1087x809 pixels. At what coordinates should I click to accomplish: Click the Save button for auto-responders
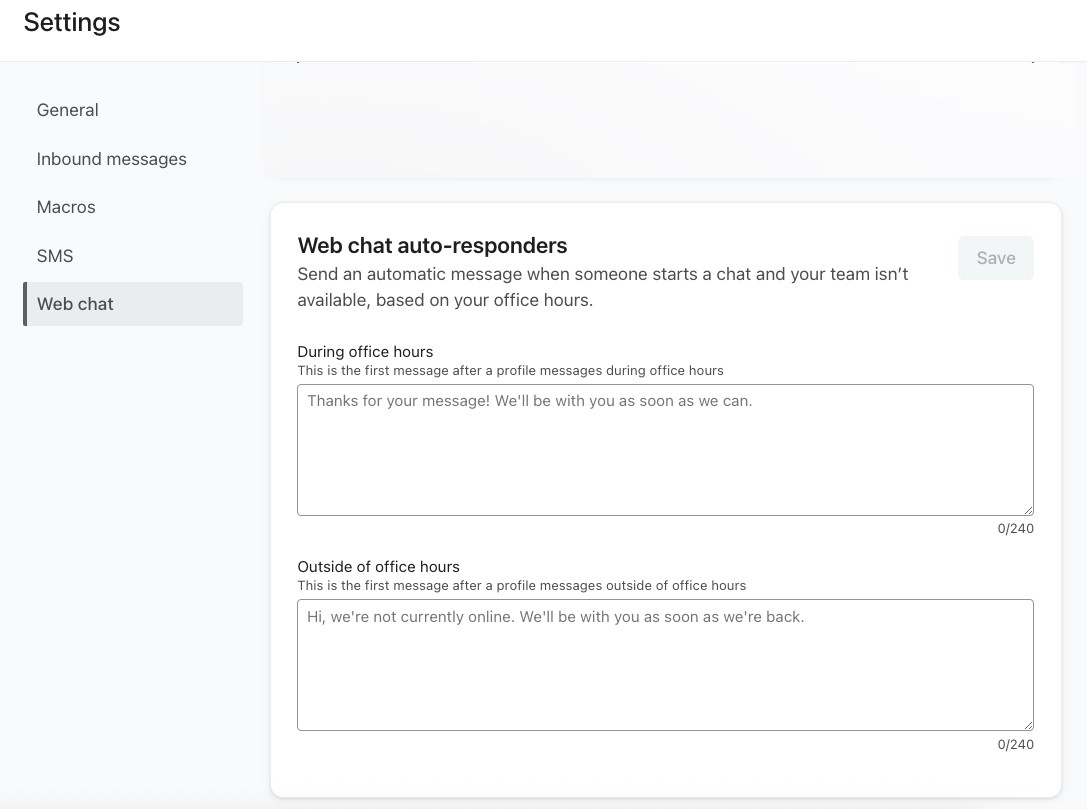(995, 258)
